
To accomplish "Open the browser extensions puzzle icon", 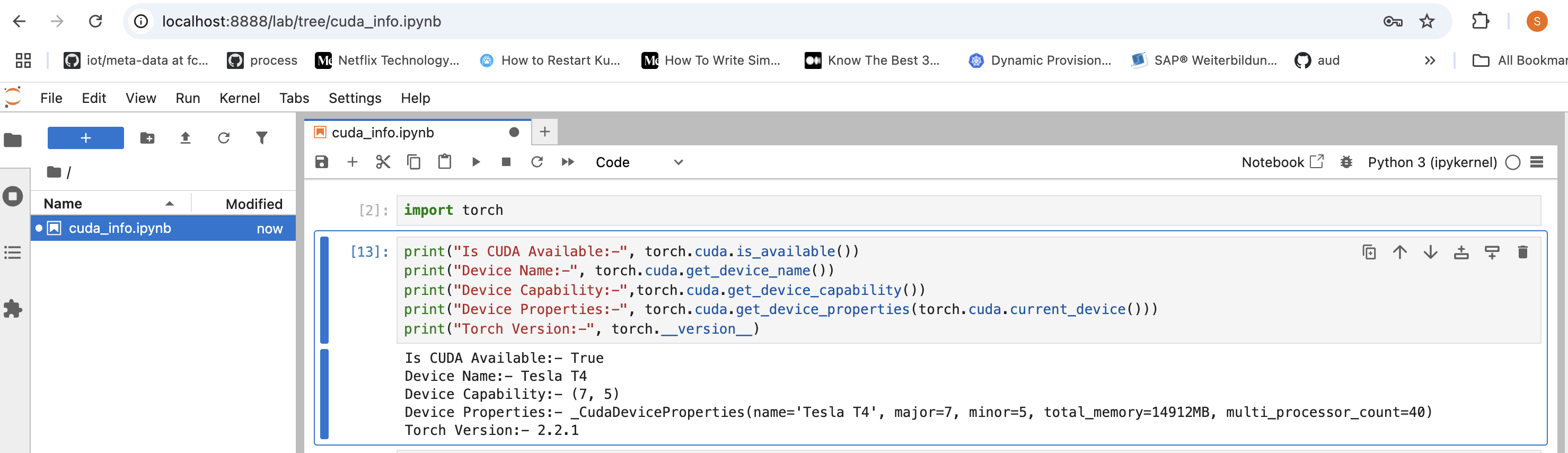I will 1481,21.
